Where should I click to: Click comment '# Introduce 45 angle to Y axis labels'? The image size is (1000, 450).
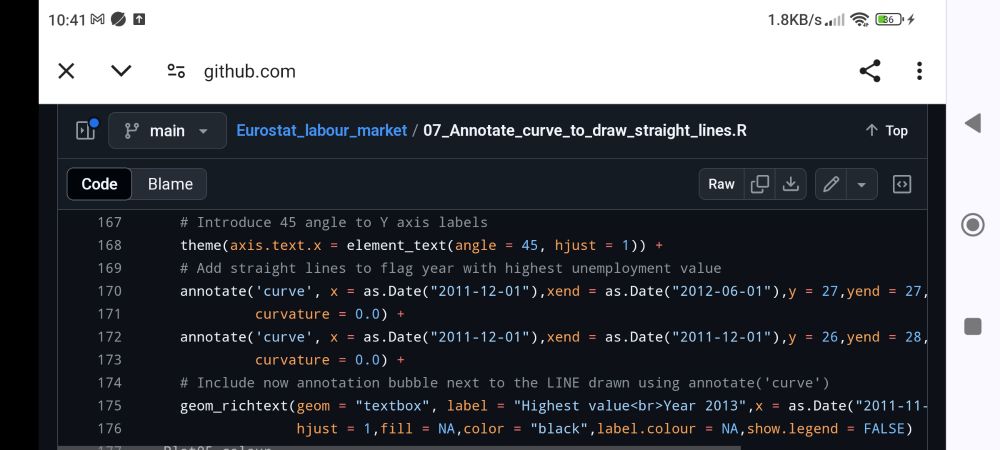334,222
